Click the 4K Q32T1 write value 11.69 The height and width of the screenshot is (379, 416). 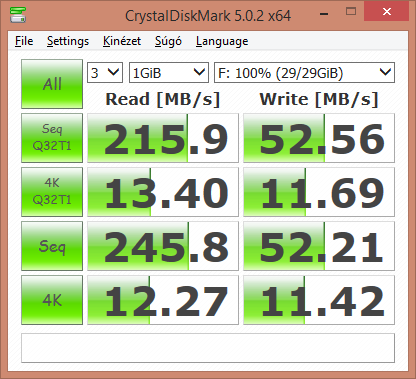coord(319,192)
